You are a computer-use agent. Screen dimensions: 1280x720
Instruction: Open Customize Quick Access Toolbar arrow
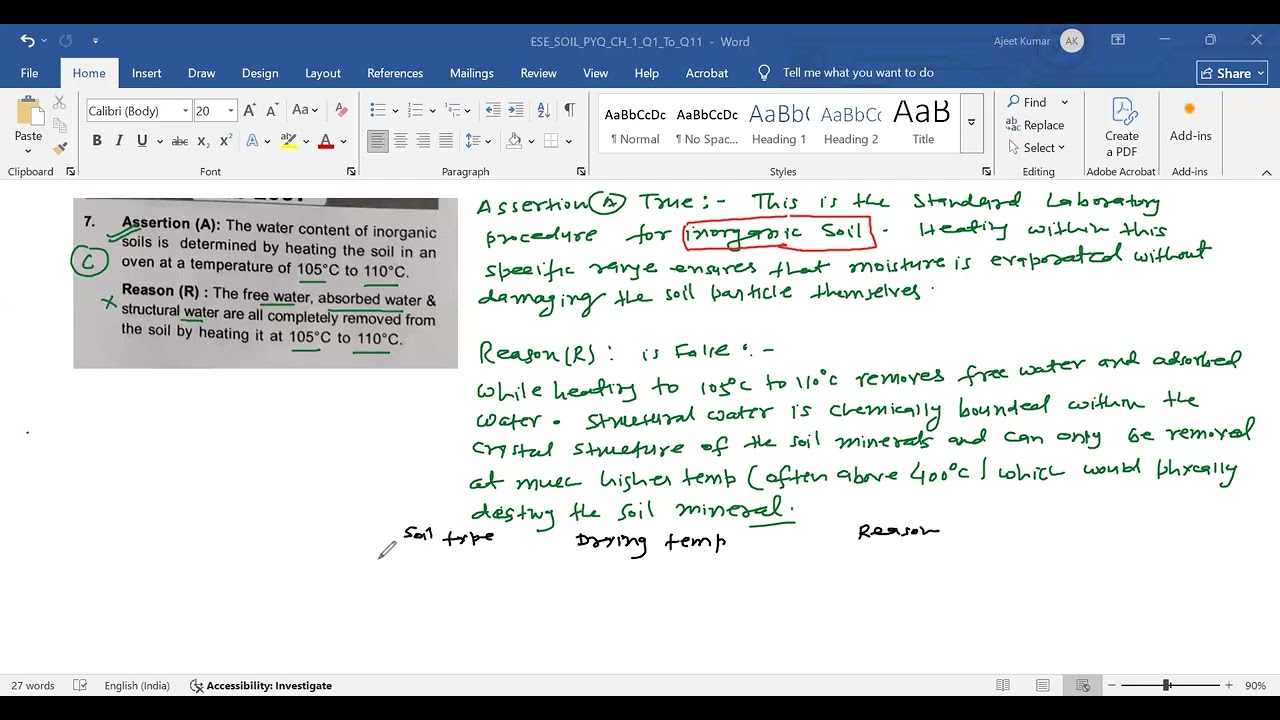tap(95, 41)
